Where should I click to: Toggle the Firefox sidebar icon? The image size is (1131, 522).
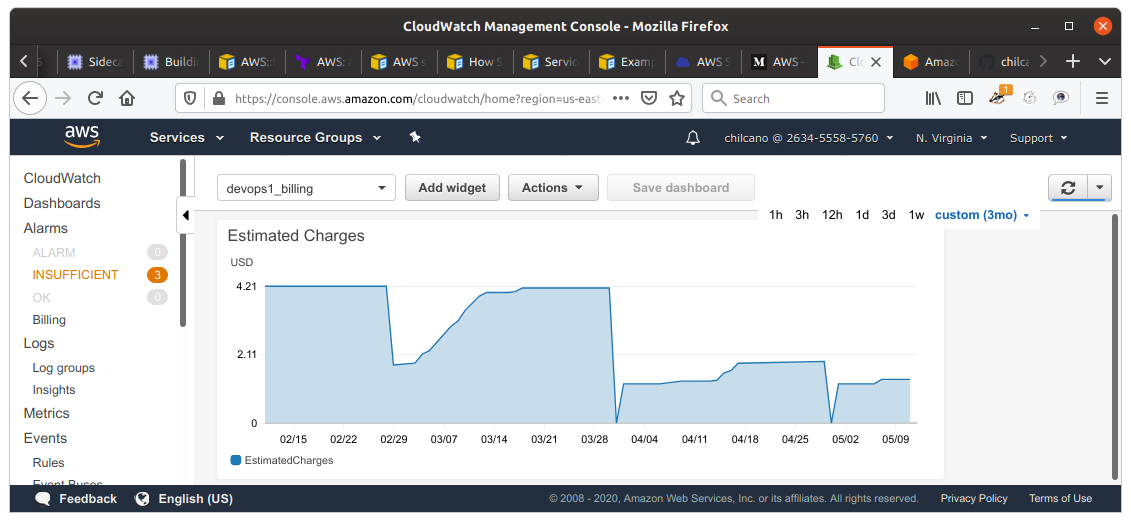click(965, 99)
